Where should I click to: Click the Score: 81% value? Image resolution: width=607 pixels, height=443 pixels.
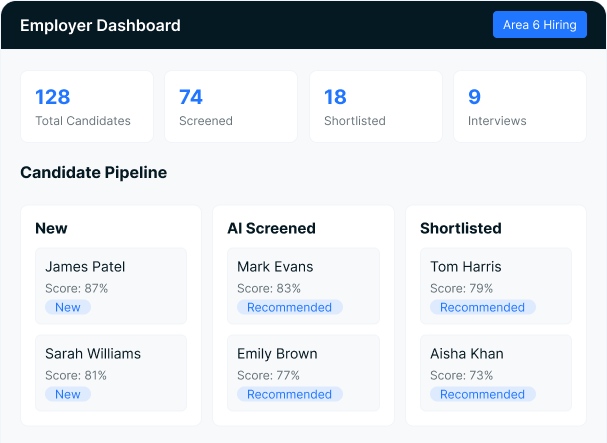(76, 375)
